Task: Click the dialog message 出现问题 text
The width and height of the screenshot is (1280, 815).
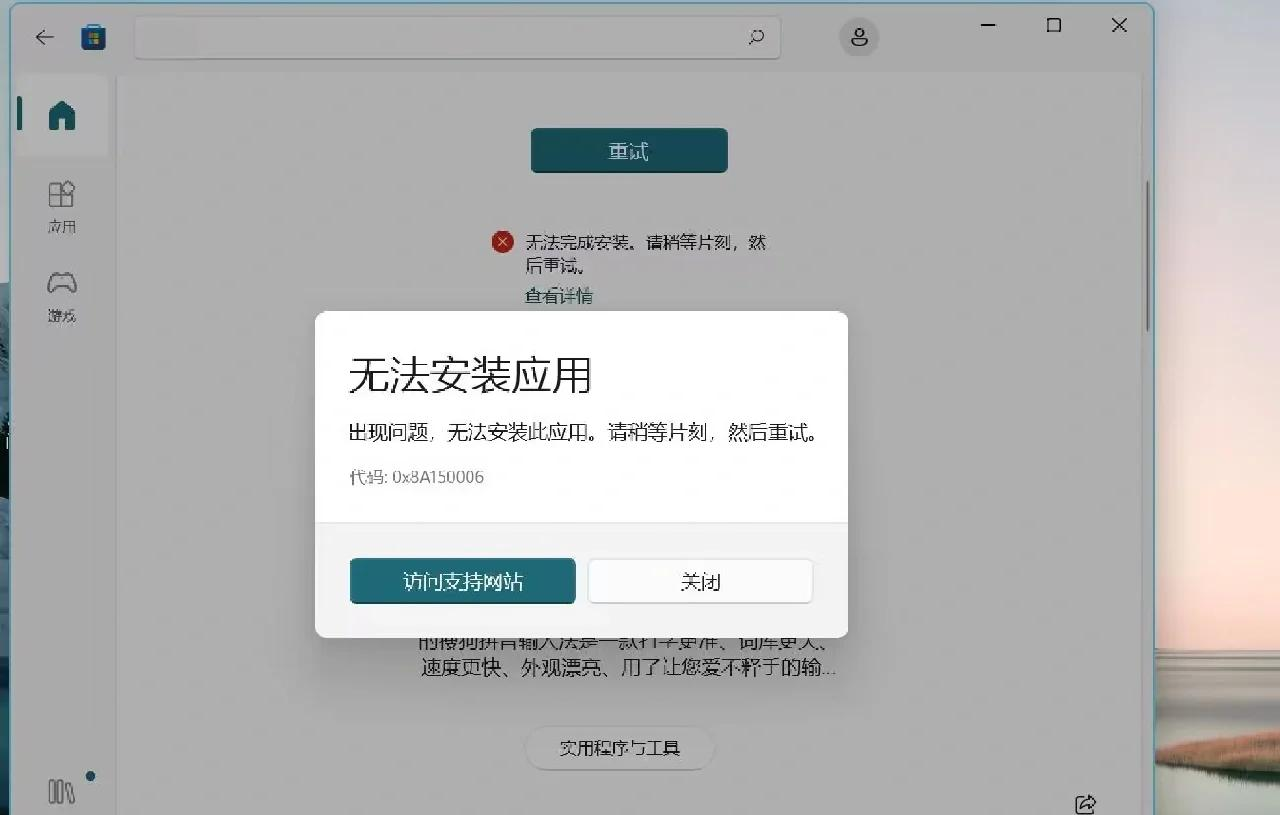Action: [583, 434]
